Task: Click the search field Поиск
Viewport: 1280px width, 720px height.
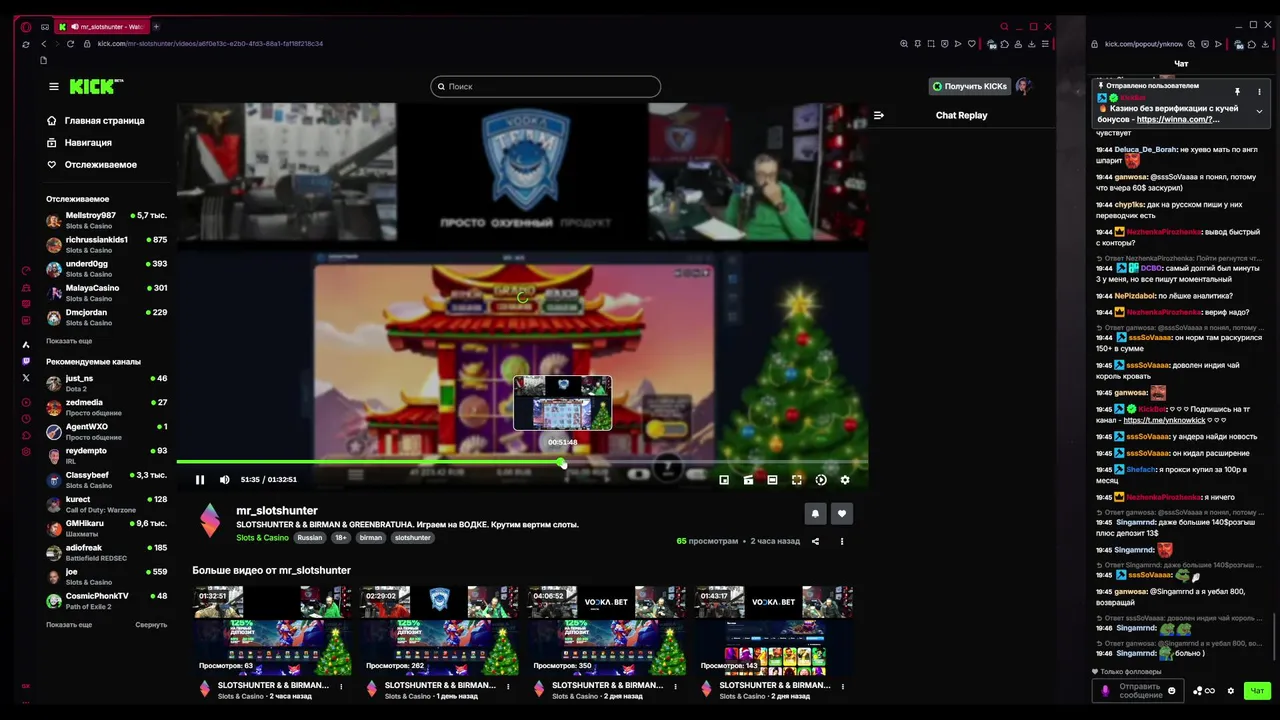Action: tap(546, 87)
